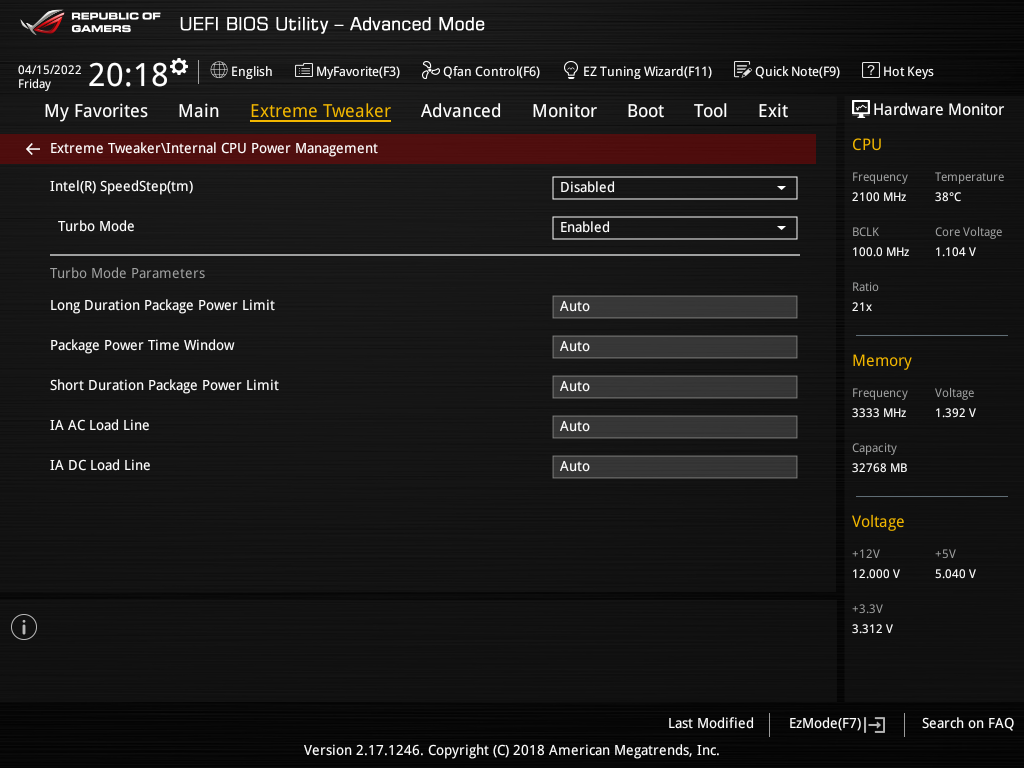Click the EzMode exit arrow icon
1024x768 pixels.
tap(875, 724)
